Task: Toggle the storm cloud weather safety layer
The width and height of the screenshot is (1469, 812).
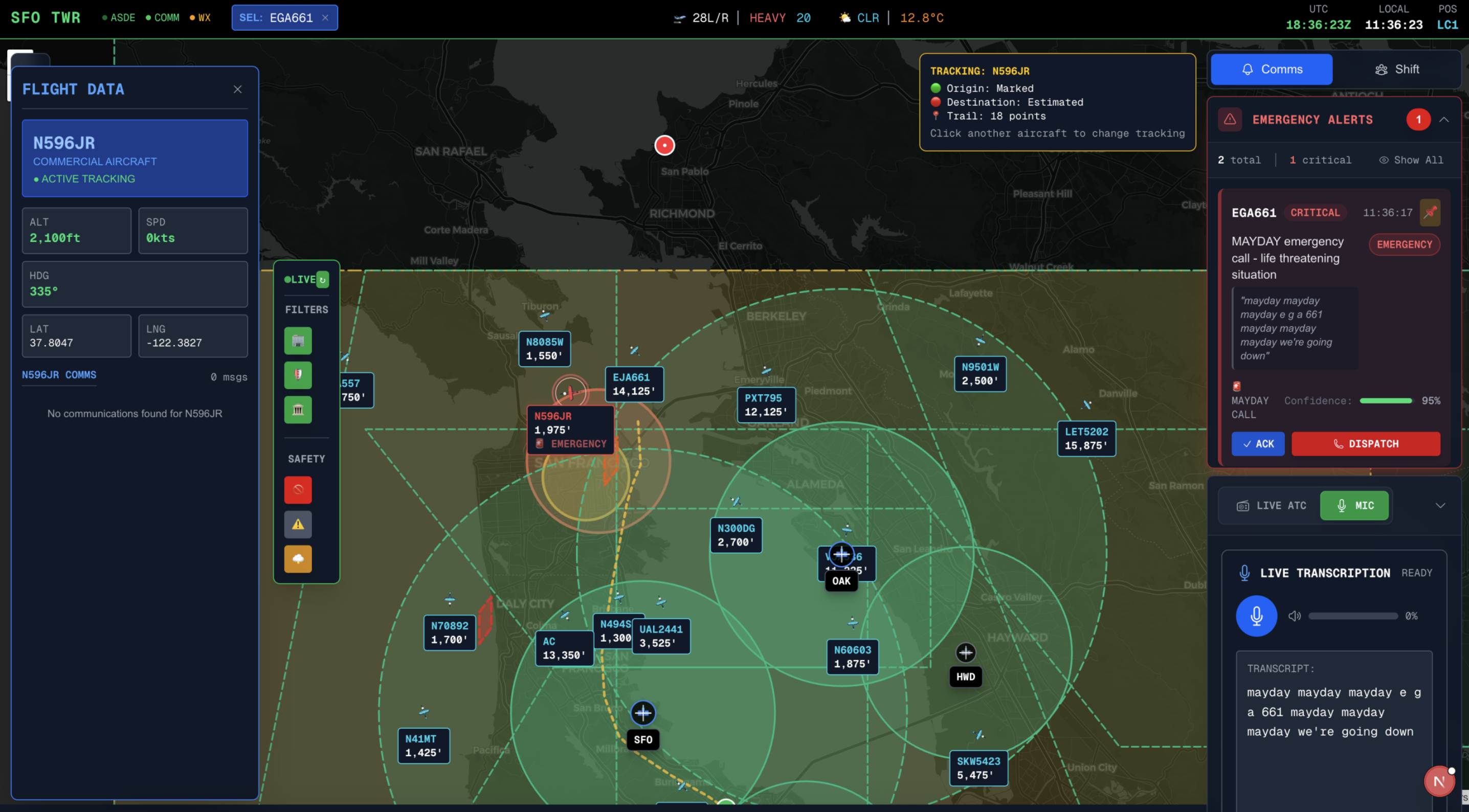Action: coord(298,558)
